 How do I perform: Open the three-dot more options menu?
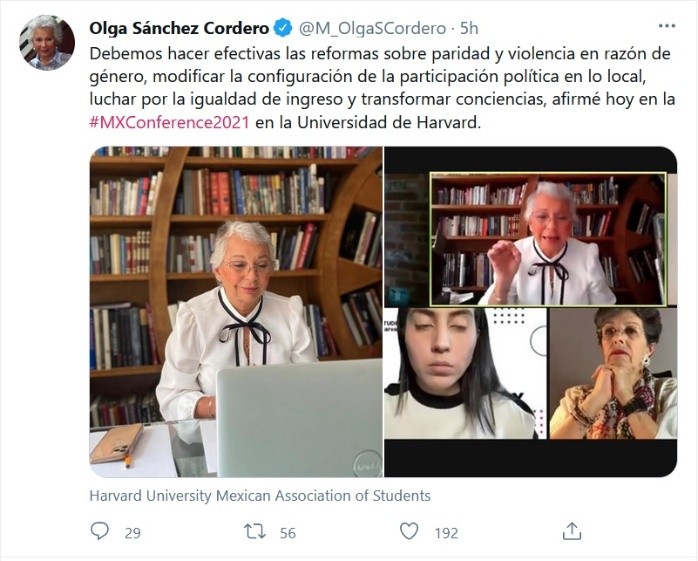pyautogui.click(x=666, y=27)
